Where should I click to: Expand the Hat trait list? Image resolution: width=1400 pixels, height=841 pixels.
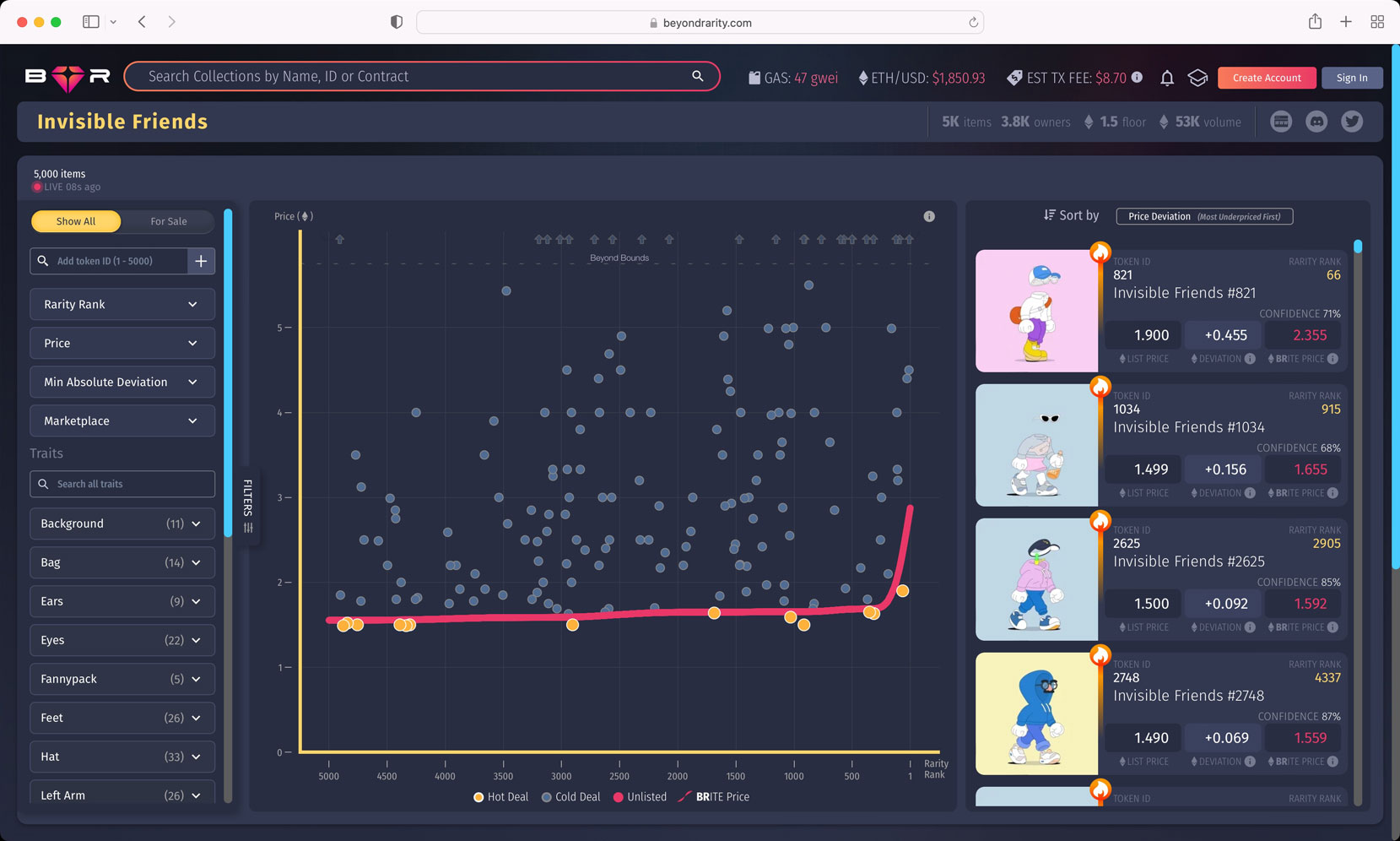click(x=122, y=757)
